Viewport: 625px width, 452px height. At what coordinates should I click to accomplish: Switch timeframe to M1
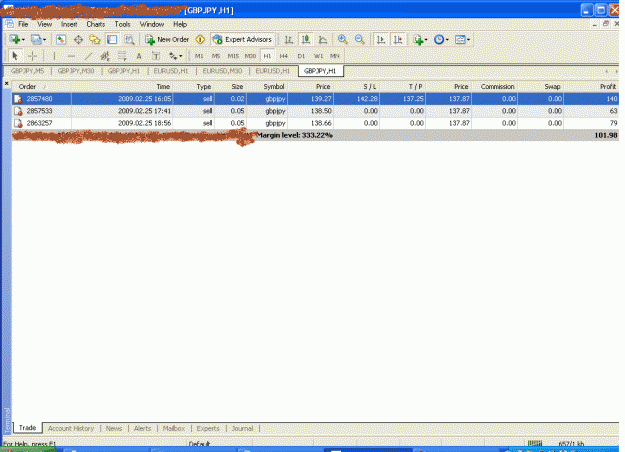coord(199,56)
